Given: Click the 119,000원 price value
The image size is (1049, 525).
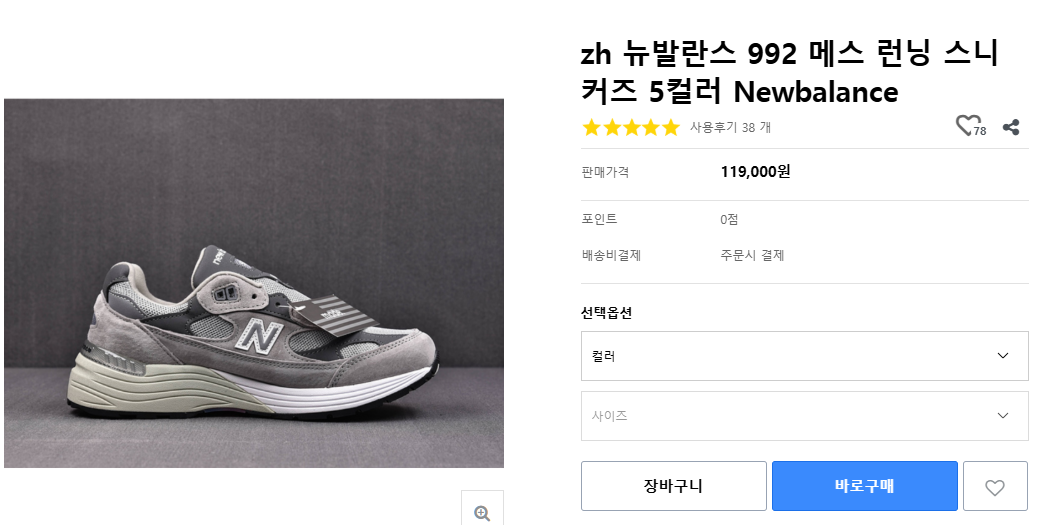Looking at the screenshot, I should pos(755,172).
